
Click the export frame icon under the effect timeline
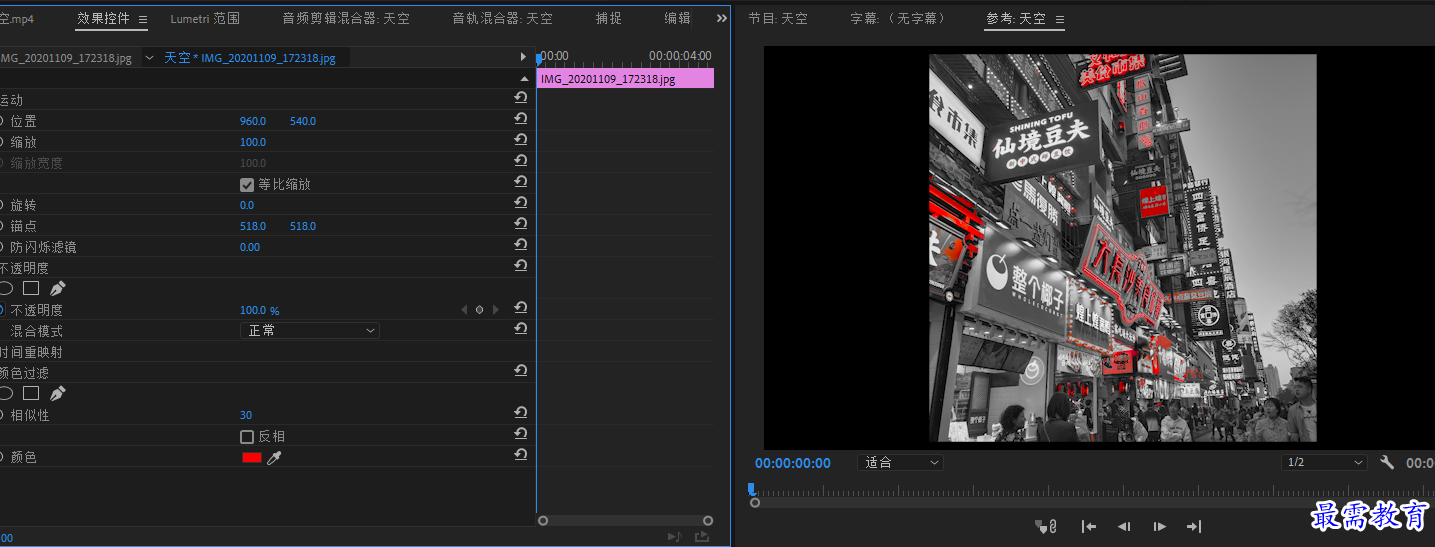pos(702,536)
